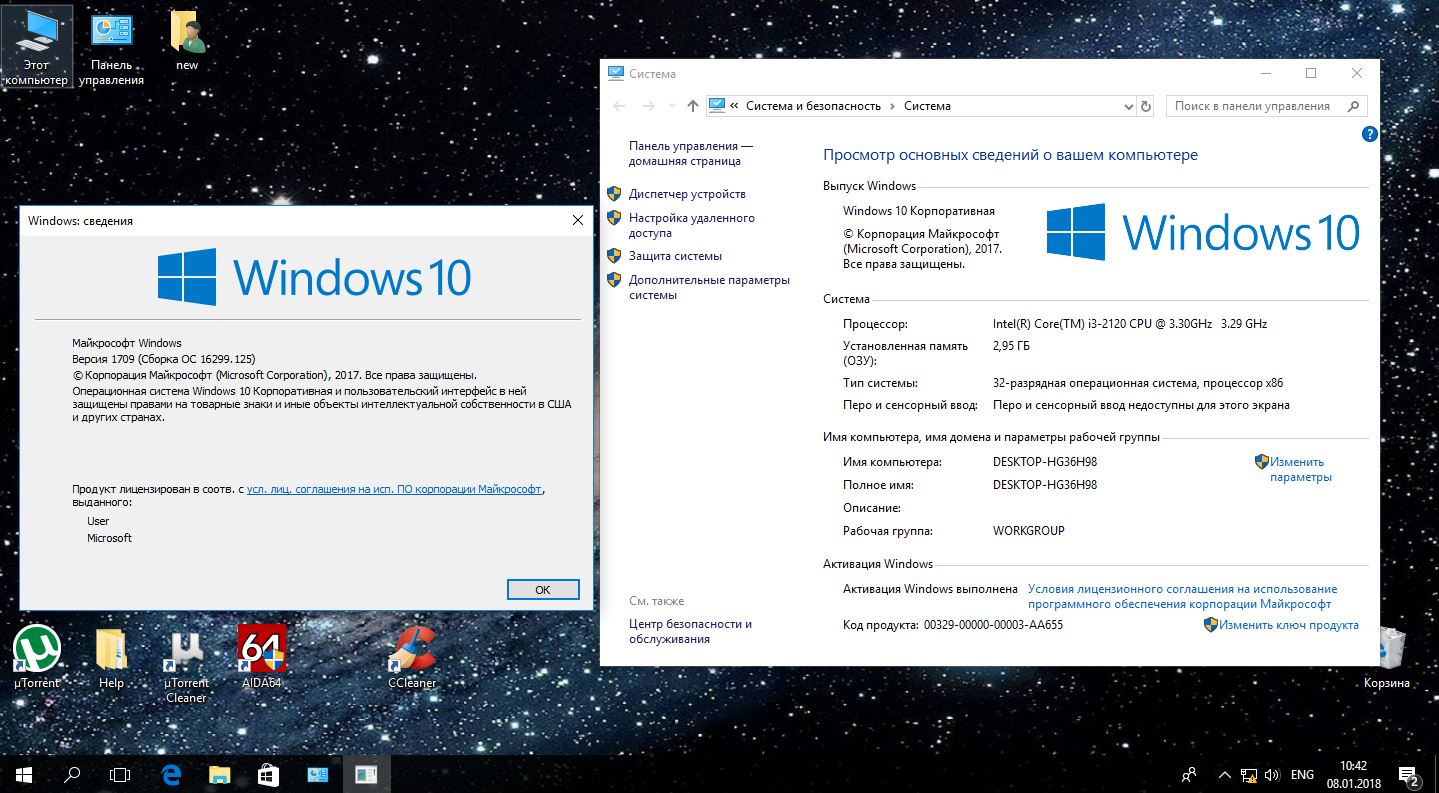This screenshot has width=1439, height=793.
Task: Open the People icon in taskbar
Action: pyautogui.click(x=1189, y=774)
